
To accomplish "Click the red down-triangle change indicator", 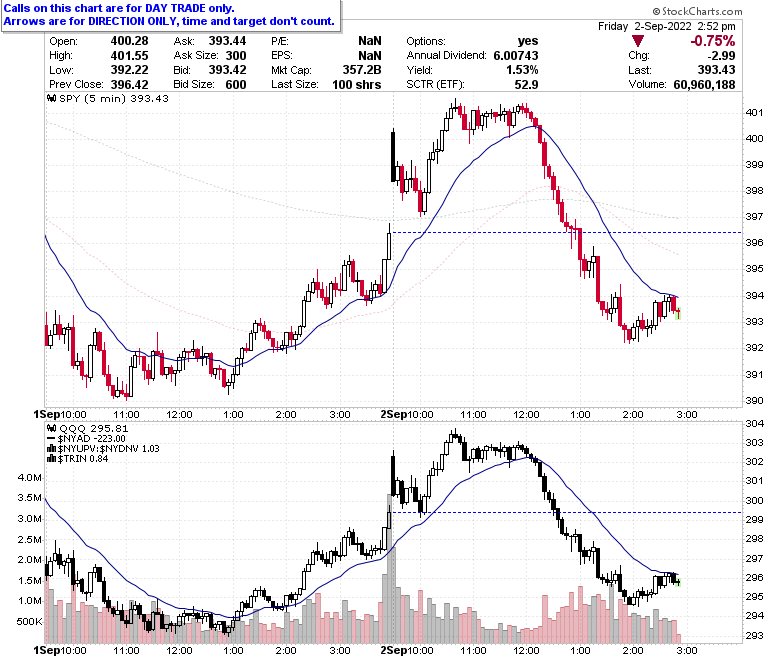I will (637, 41).
